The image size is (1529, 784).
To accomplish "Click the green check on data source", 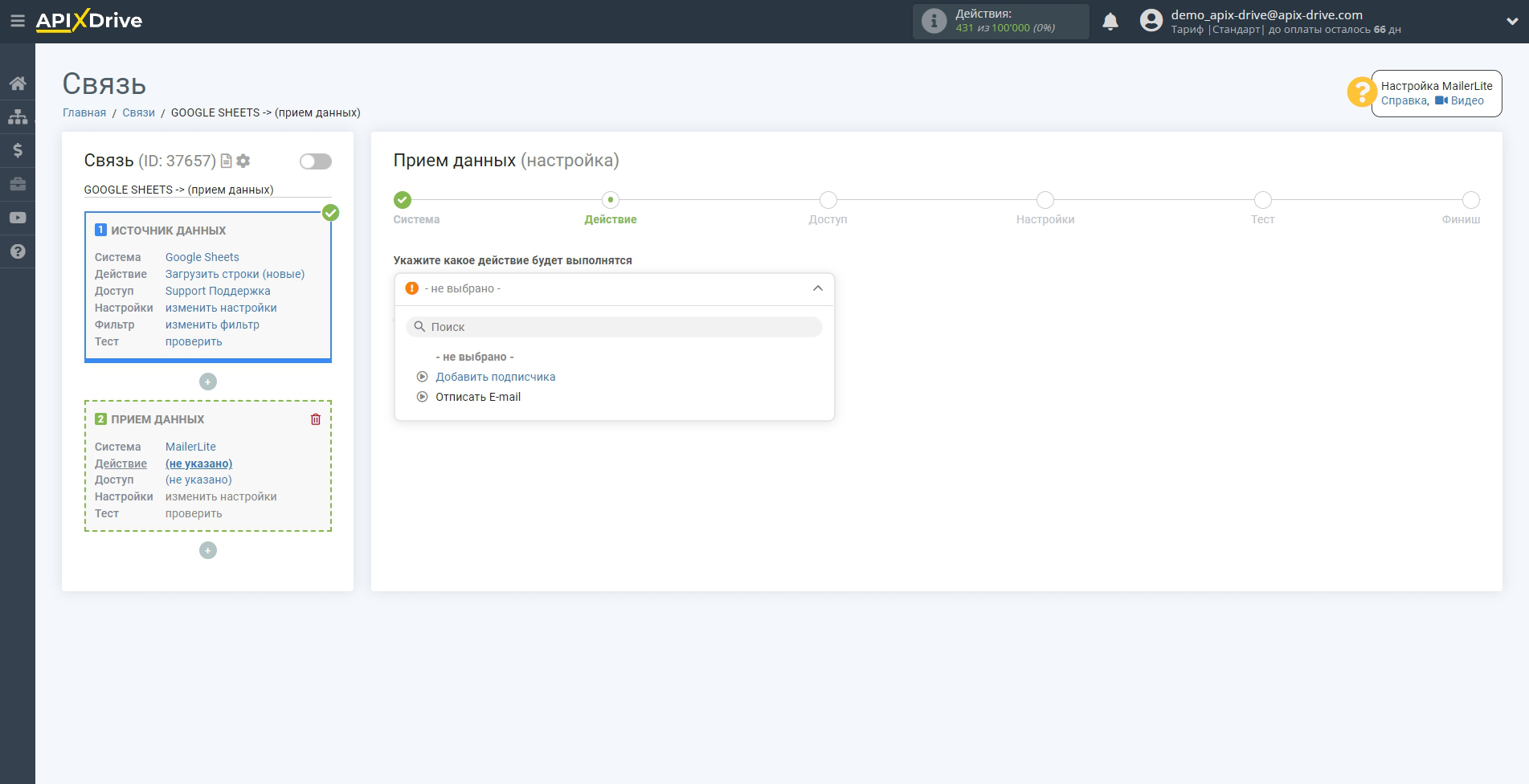I will click(x=330, y=213).
